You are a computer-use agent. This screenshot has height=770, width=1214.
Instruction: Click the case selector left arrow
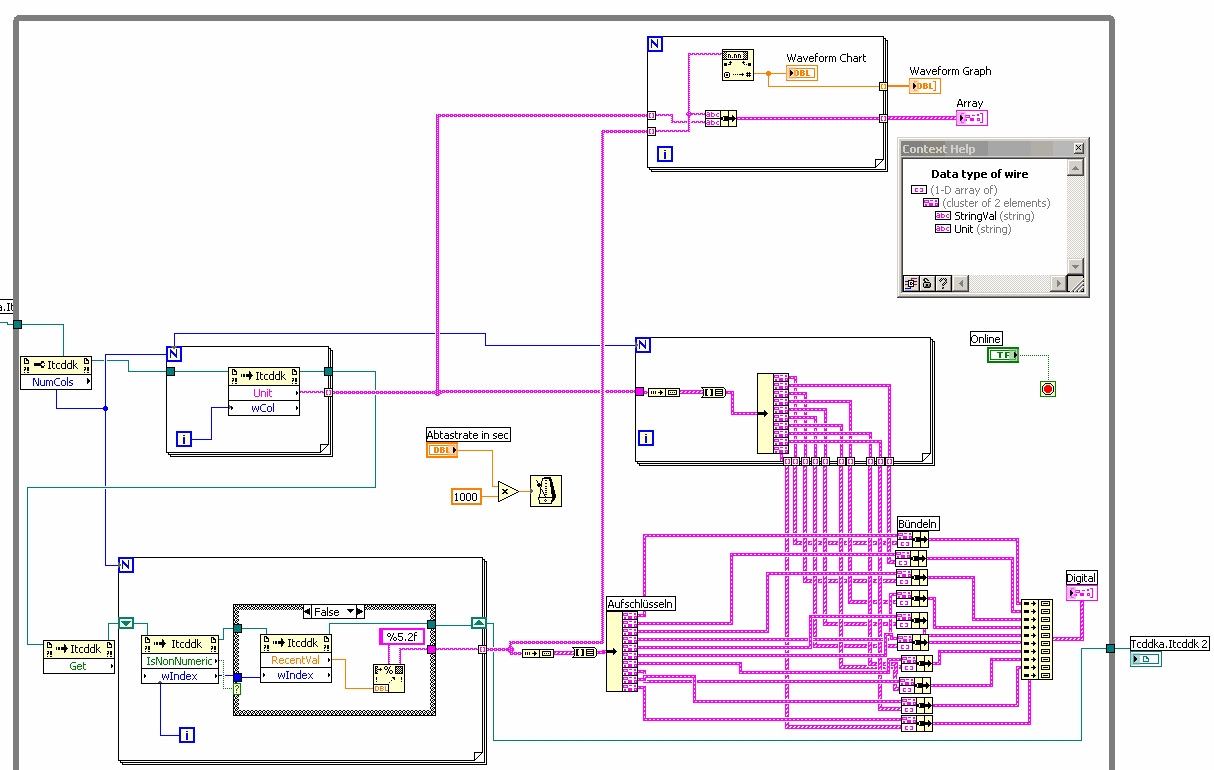click(x=306, y=611)
